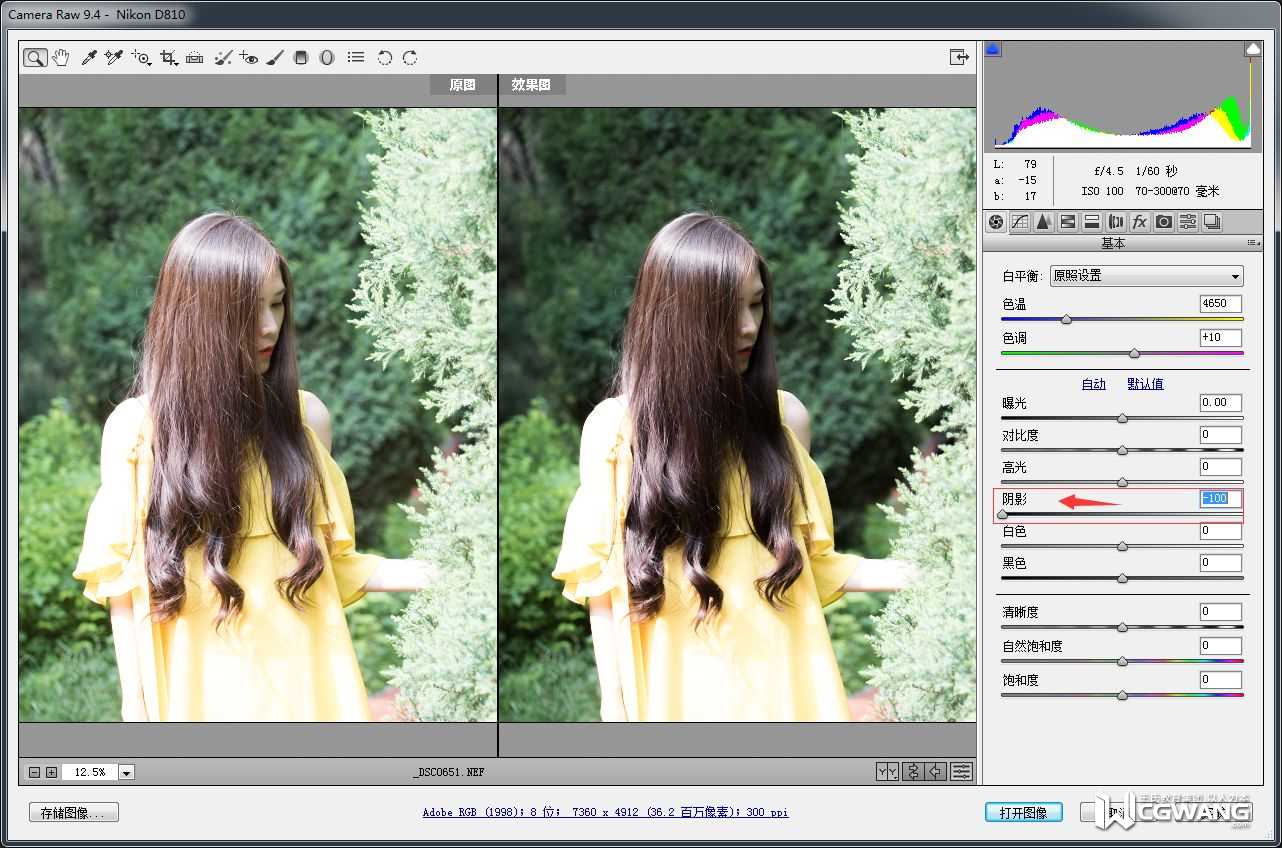The width and height of the screenshot is (1282, 848).
Task: Pick the Graduated Filter tool
Action: click(x=300, y=58)
